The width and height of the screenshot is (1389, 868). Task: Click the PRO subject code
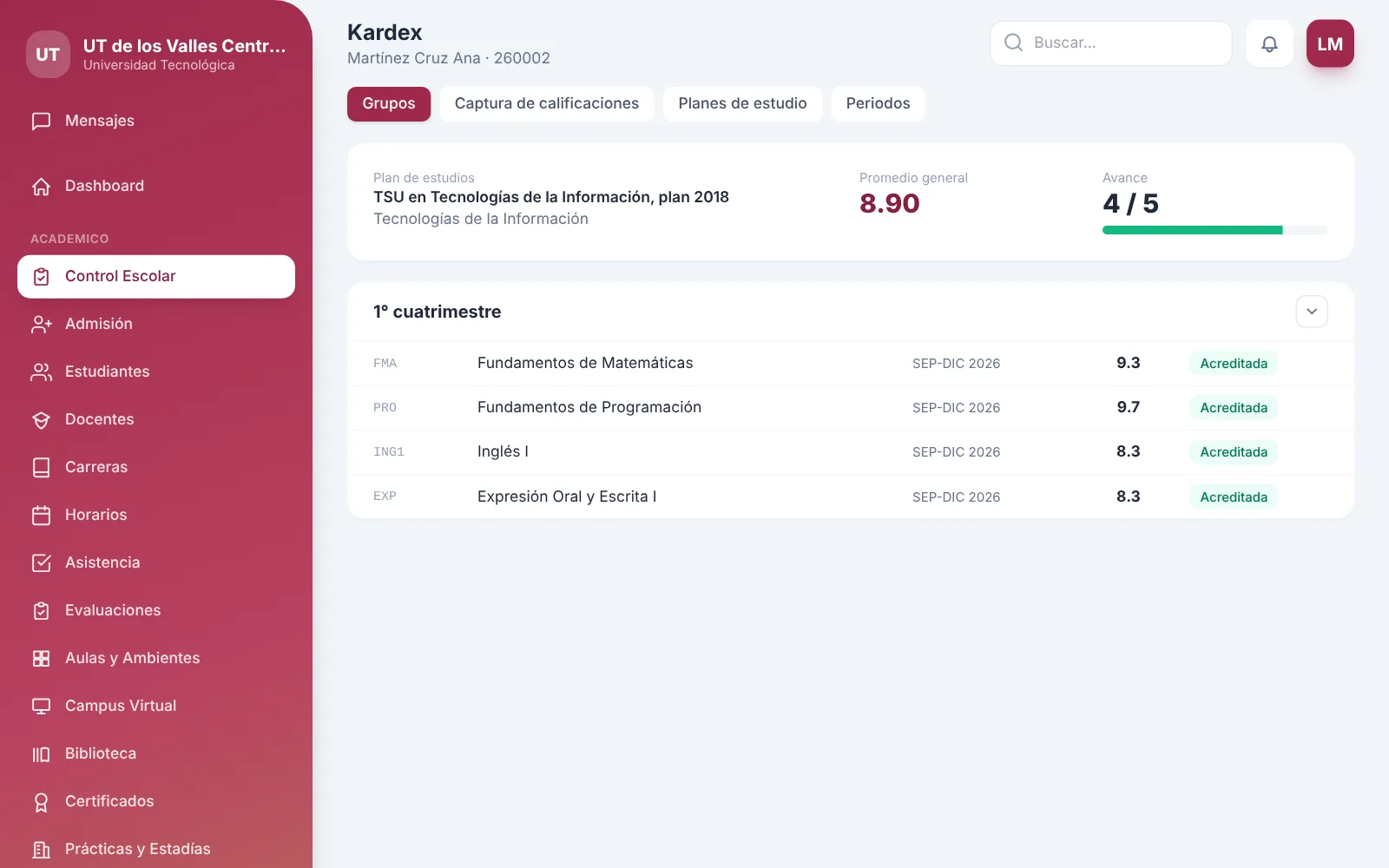[385, 408]
